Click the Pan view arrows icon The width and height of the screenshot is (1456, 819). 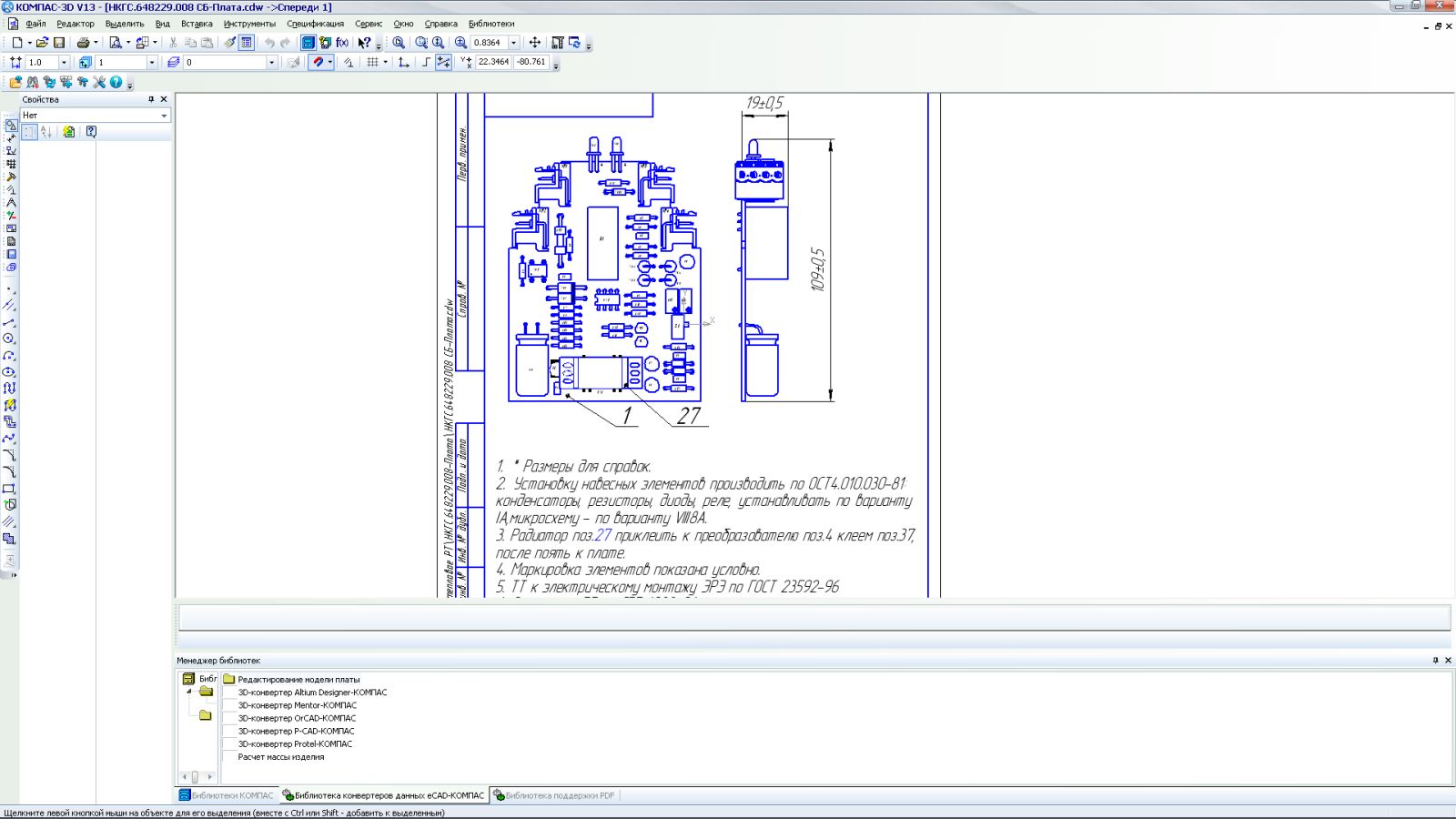[535, 43]
